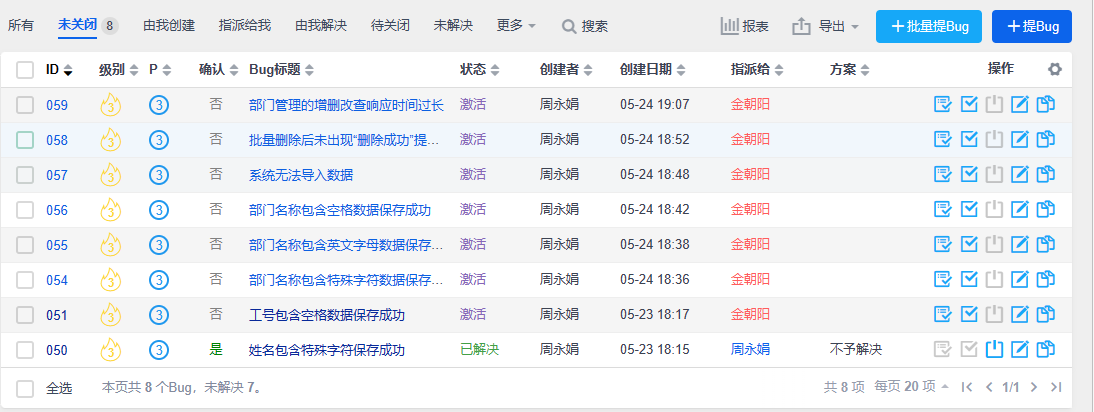
Task: Click the confirm icon for bug 056
Action: click(943, 209)
